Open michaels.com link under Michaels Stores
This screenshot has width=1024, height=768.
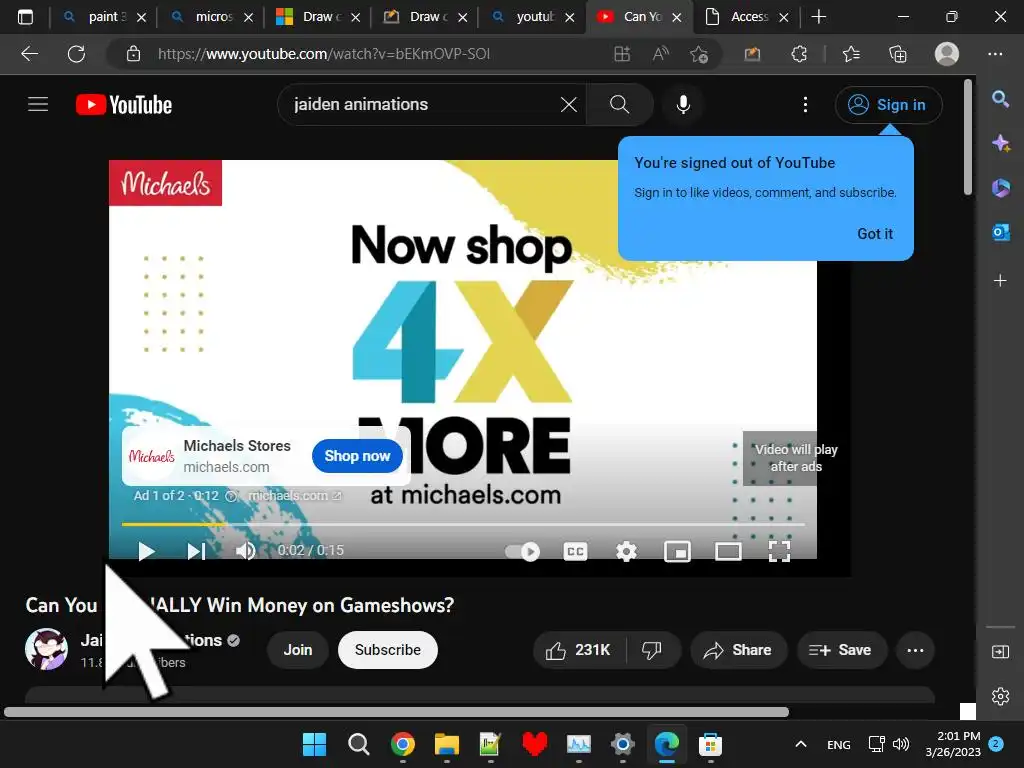click(226, 467)
